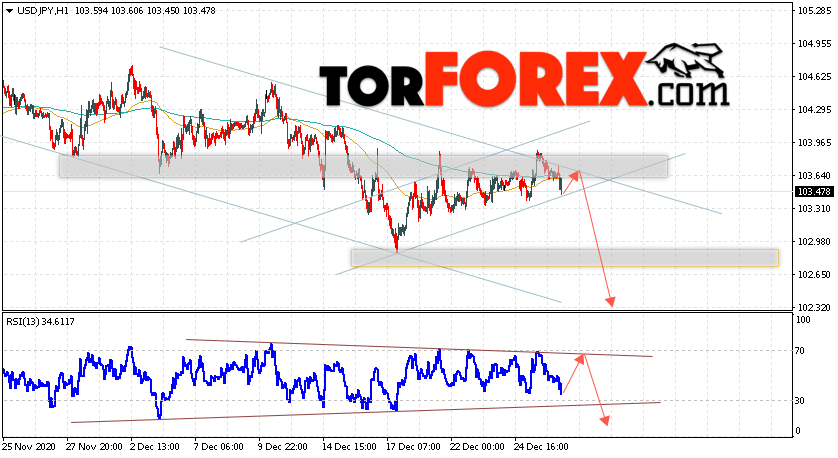Click price scale value 103.640
This screenshot has width=838, height=458.
(x=814, y=176)
